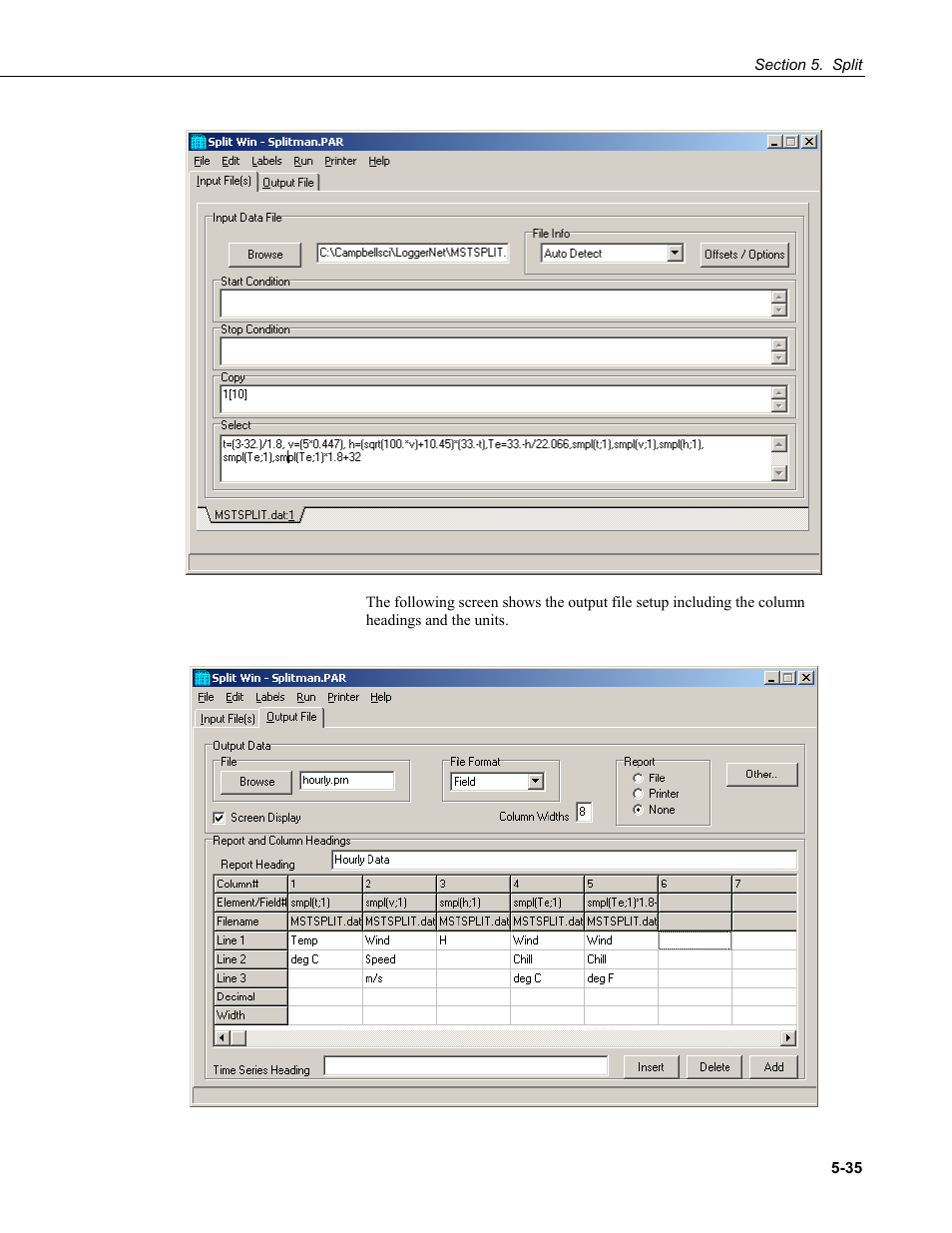Click column 3 Line 1 cell 'H'
Image resolution: width=952 pixels, height=1233 pixels.
473,940
